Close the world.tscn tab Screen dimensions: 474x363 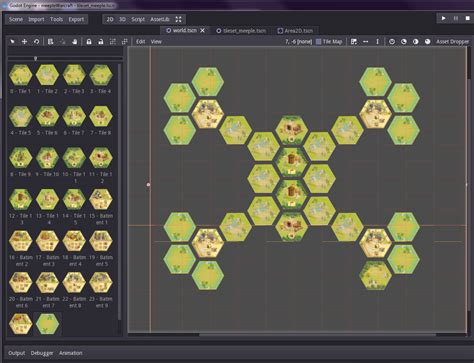click(202, 30)
